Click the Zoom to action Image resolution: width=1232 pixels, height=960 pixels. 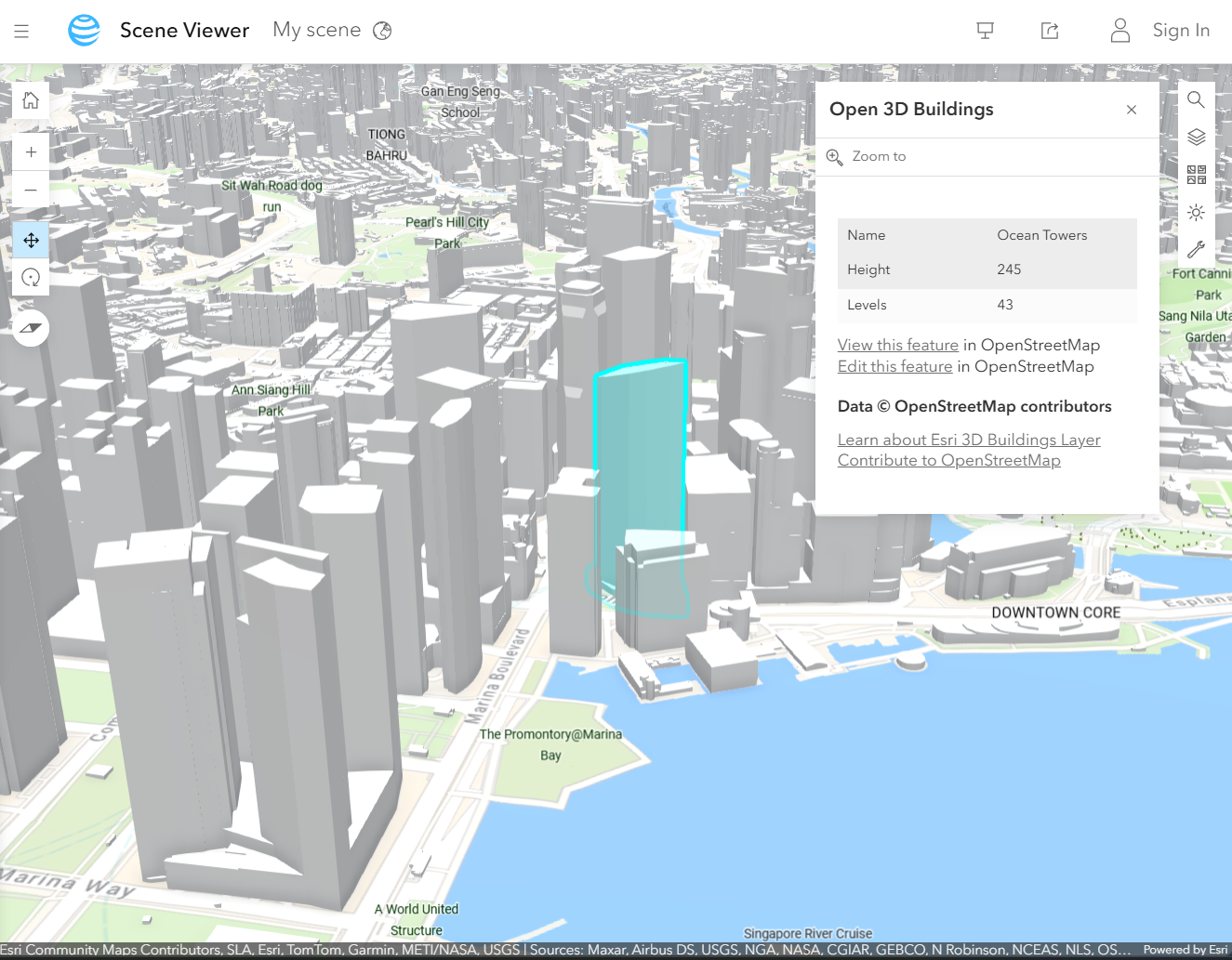click(x=867, y=157)
